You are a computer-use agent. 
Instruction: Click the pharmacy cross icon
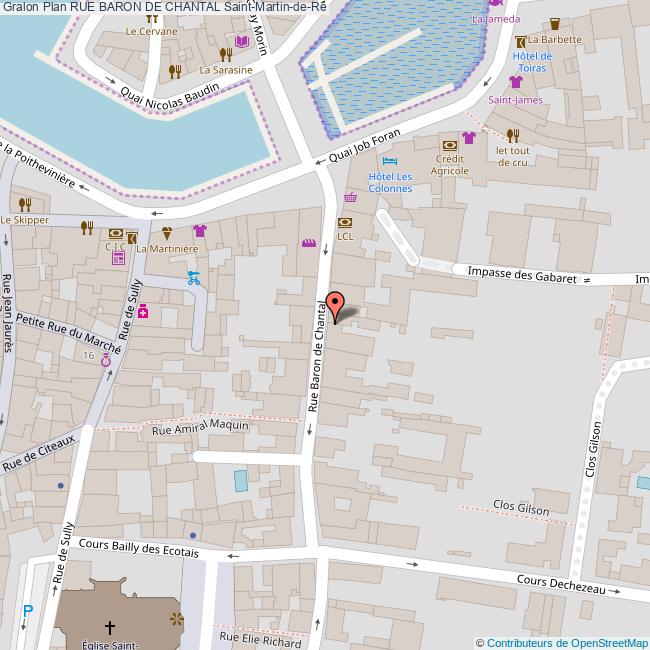point(143,312)
